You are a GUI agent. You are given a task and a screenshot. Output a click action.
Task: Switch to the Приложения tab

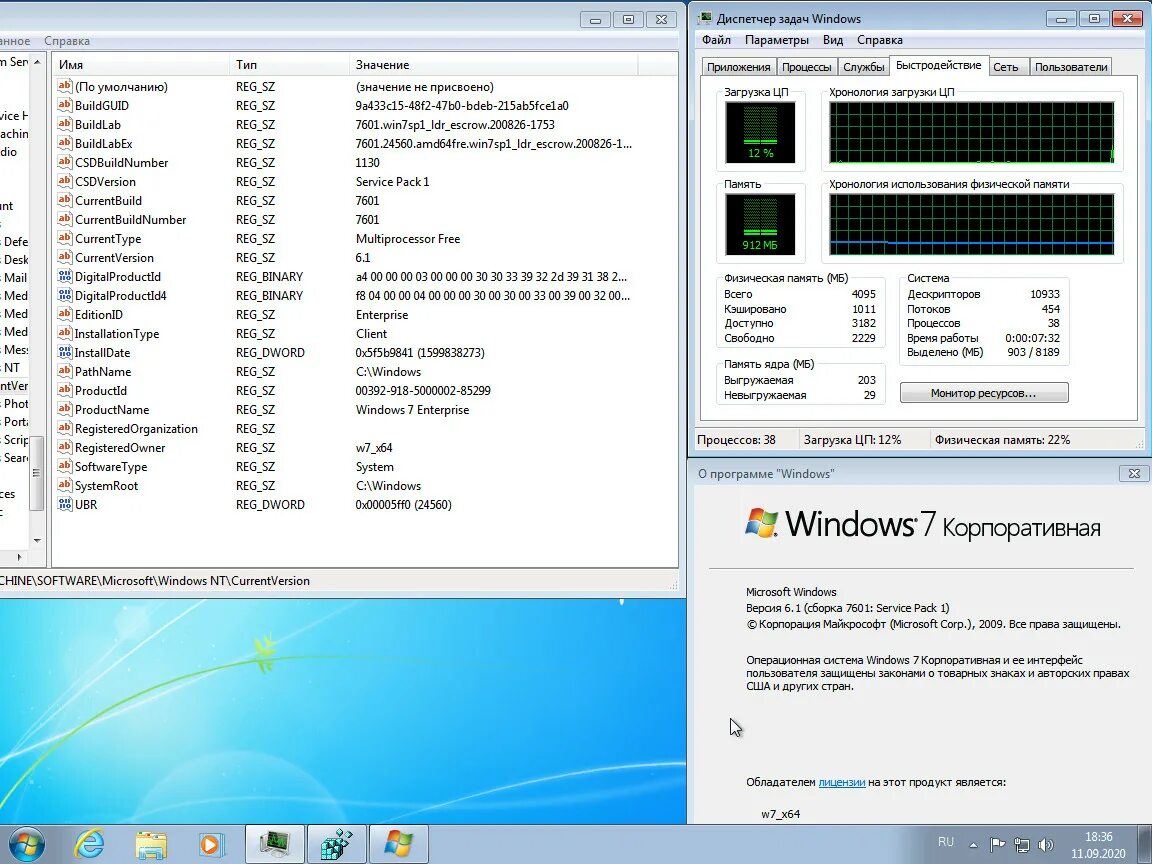(738, 67)
